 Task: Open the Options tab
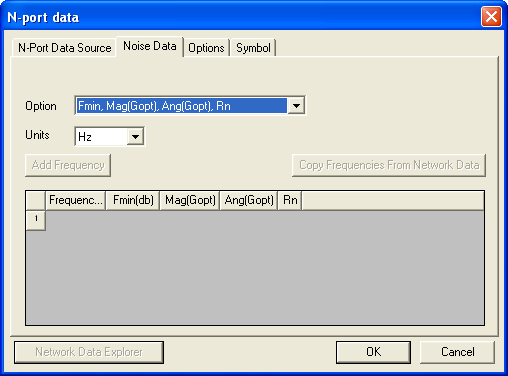(x=206, y=48)
